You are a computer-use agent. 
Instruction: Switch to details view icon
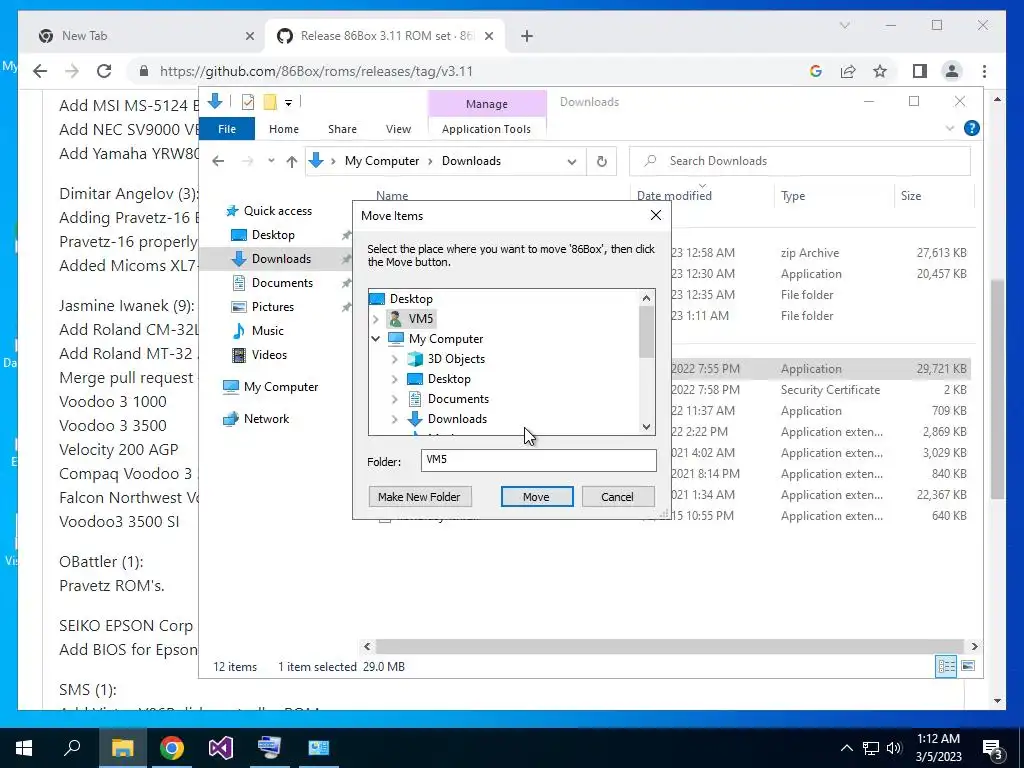pyautogui.click(x=946, y=666)
